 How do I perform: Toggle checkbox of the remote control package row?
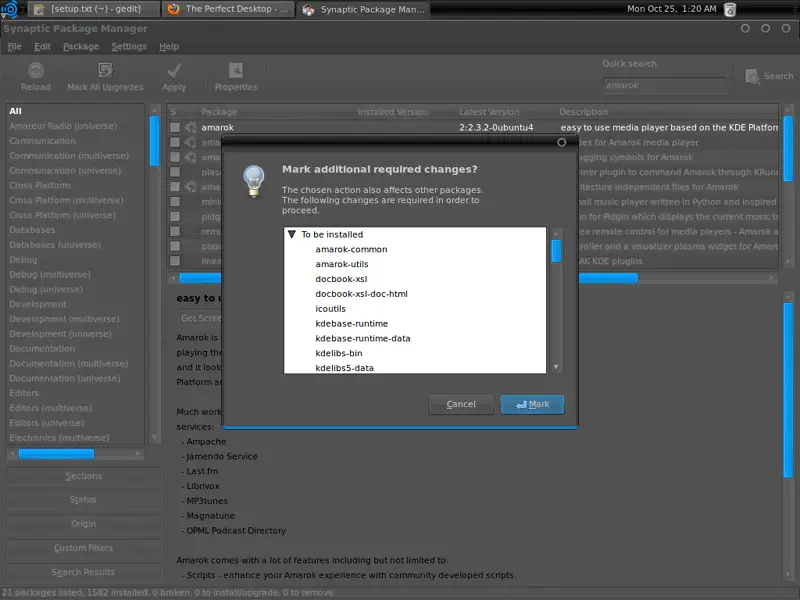coord(175,231)
